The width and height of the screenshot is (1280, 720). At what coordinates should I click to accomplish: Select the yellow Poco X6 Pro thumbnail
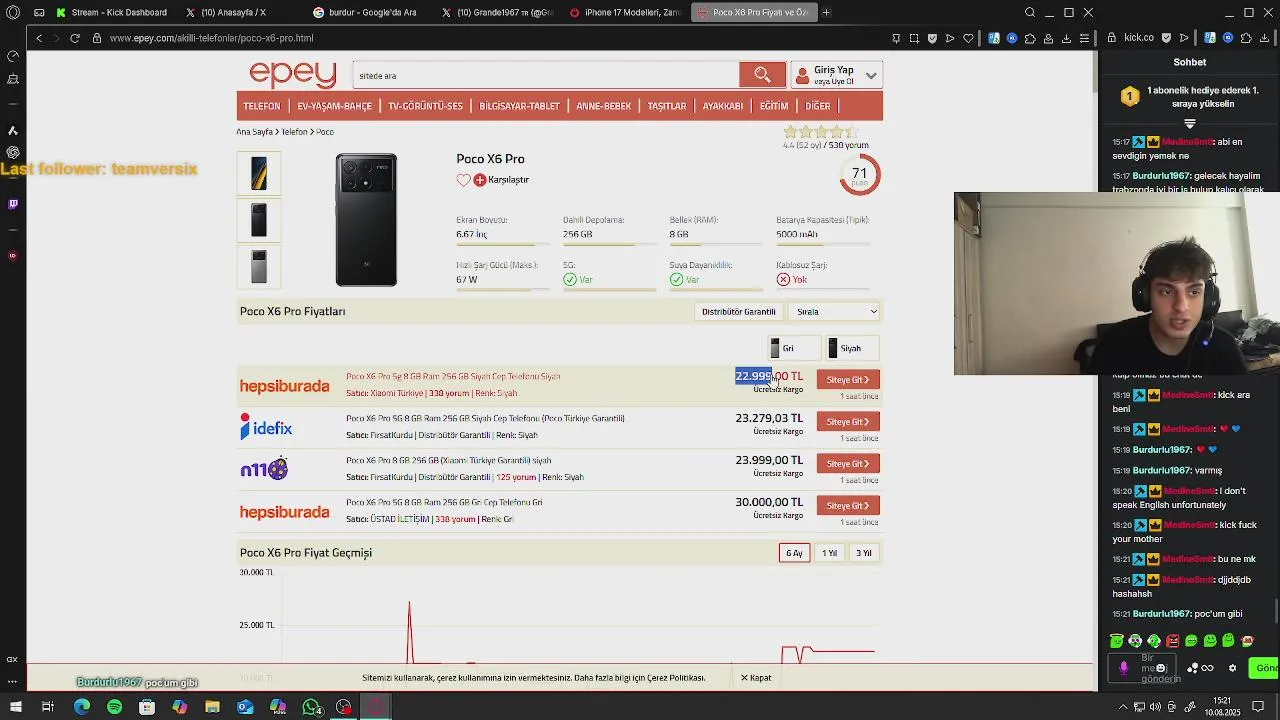[259, 173]
